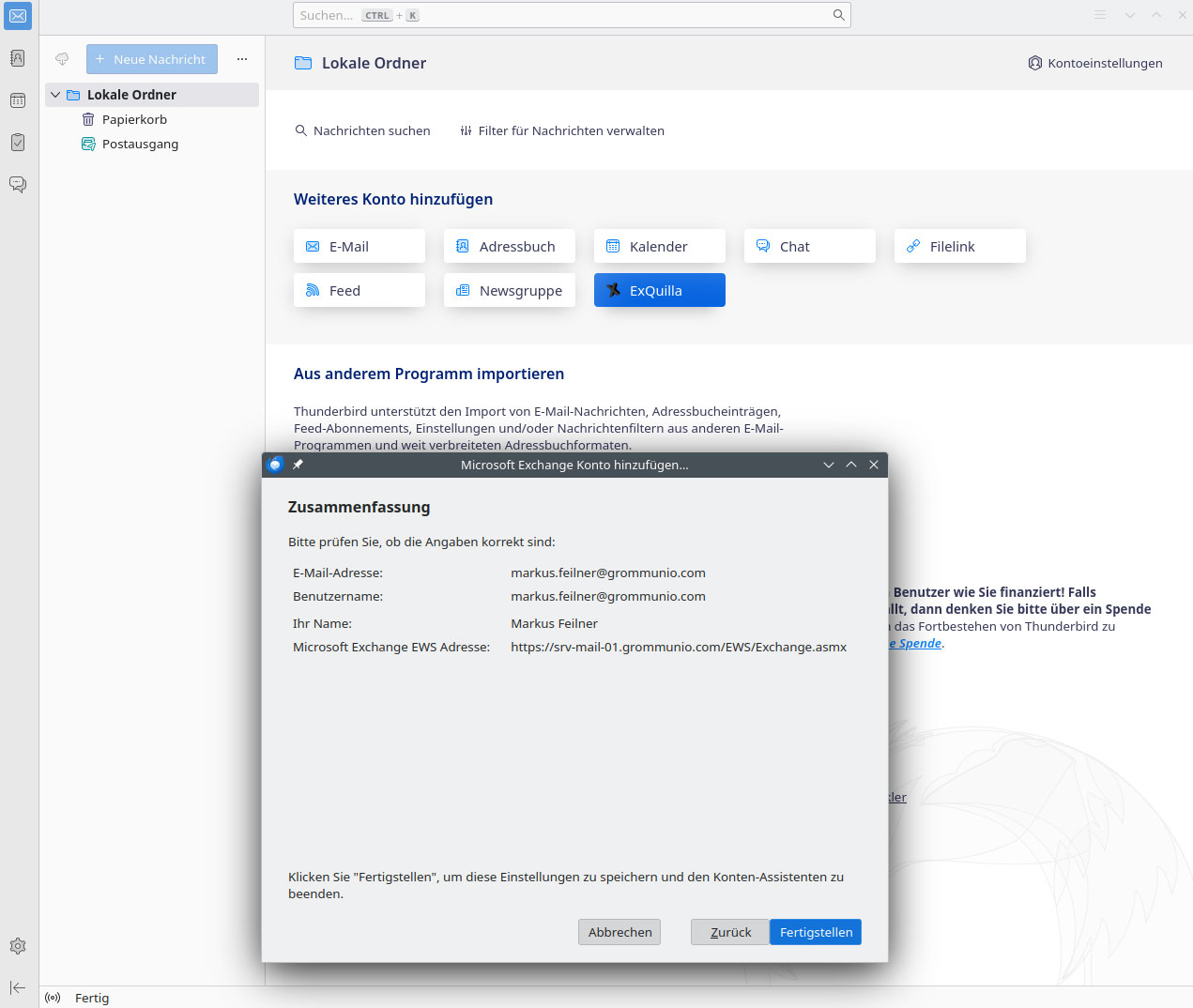
Task: Click the pin icon on Exchange dialog
Action: click(x=298, y=465)
